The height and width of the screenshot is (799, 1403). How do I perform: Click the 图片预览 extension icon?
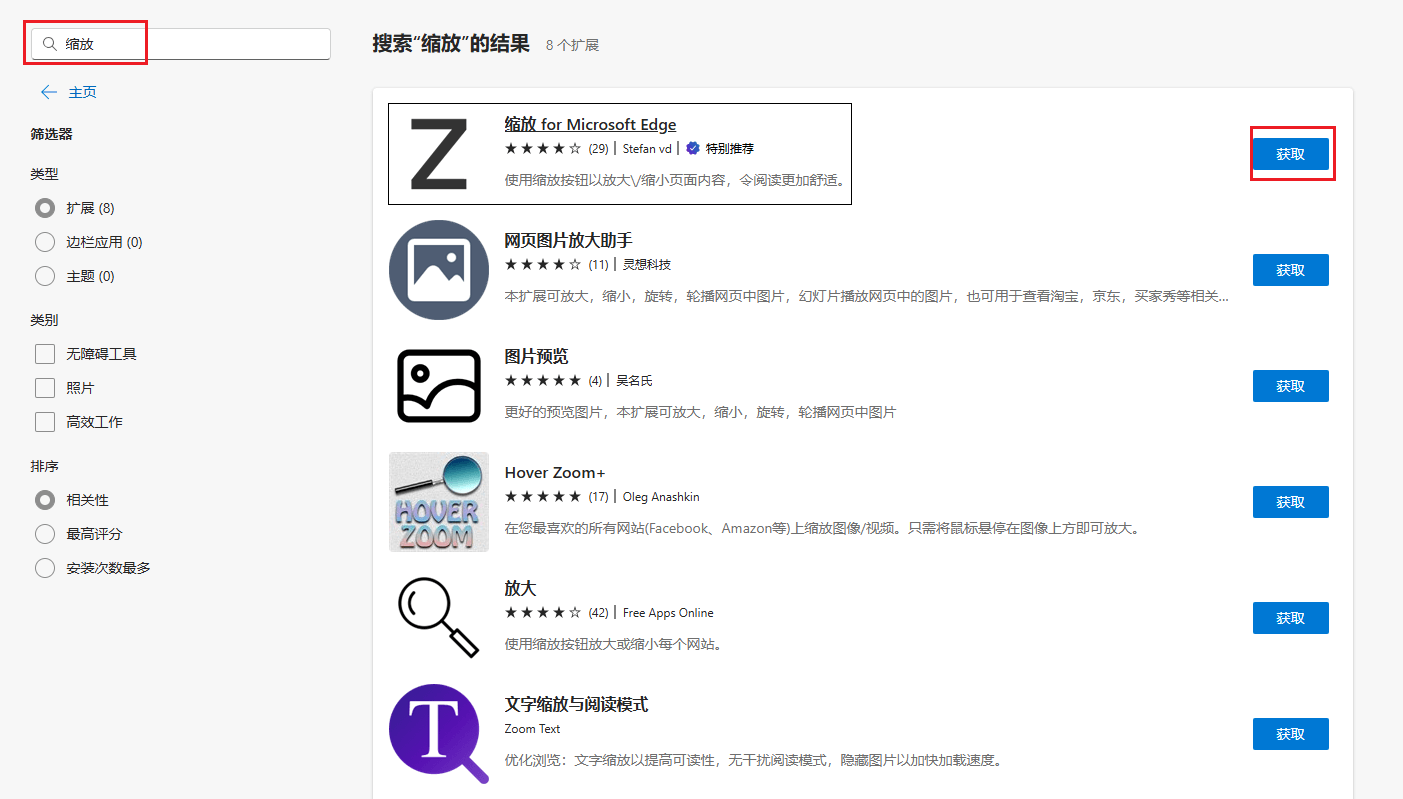click(439, 385)
